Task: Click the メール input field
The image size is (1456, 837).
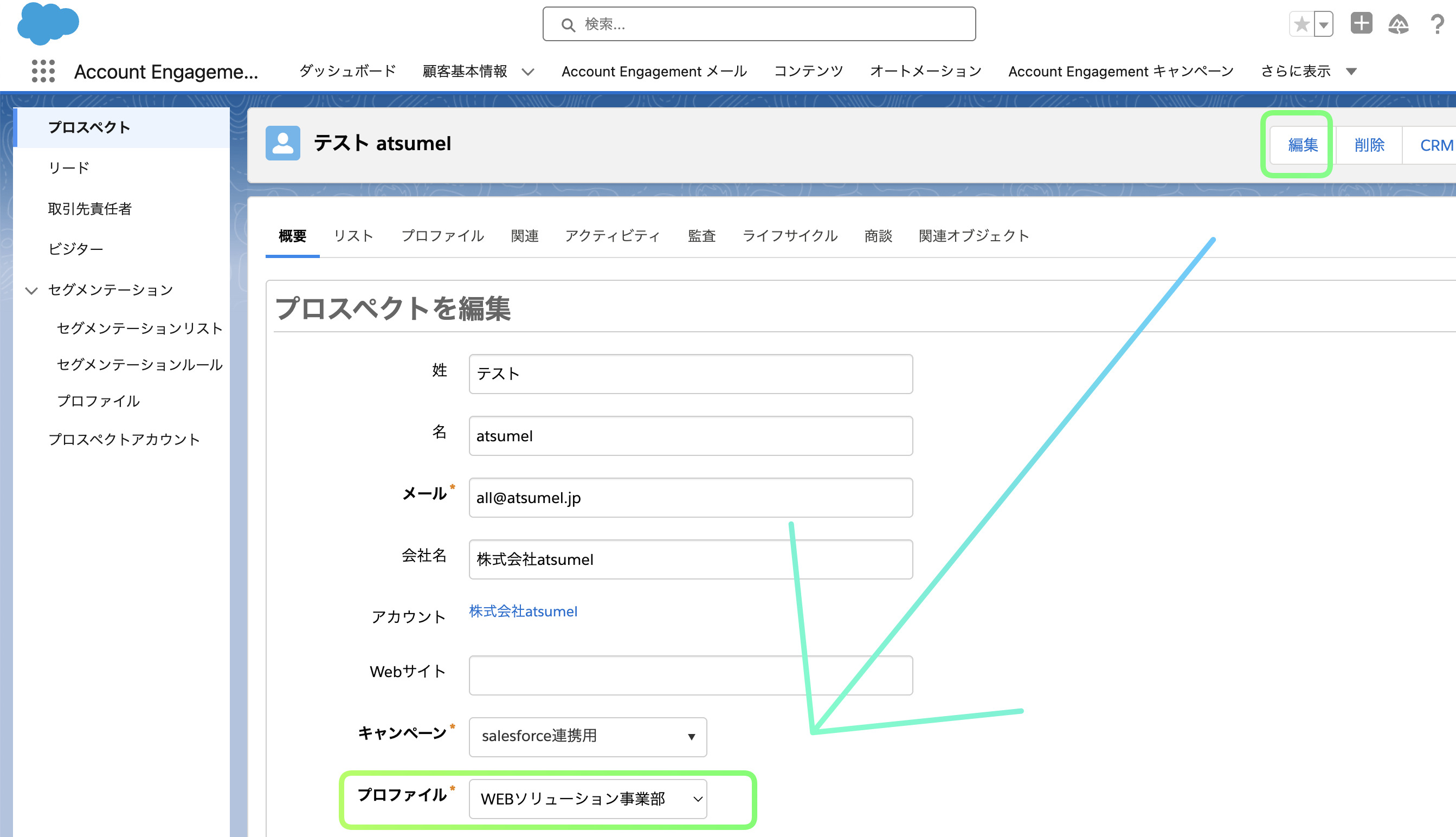Action: pos(691,497)
